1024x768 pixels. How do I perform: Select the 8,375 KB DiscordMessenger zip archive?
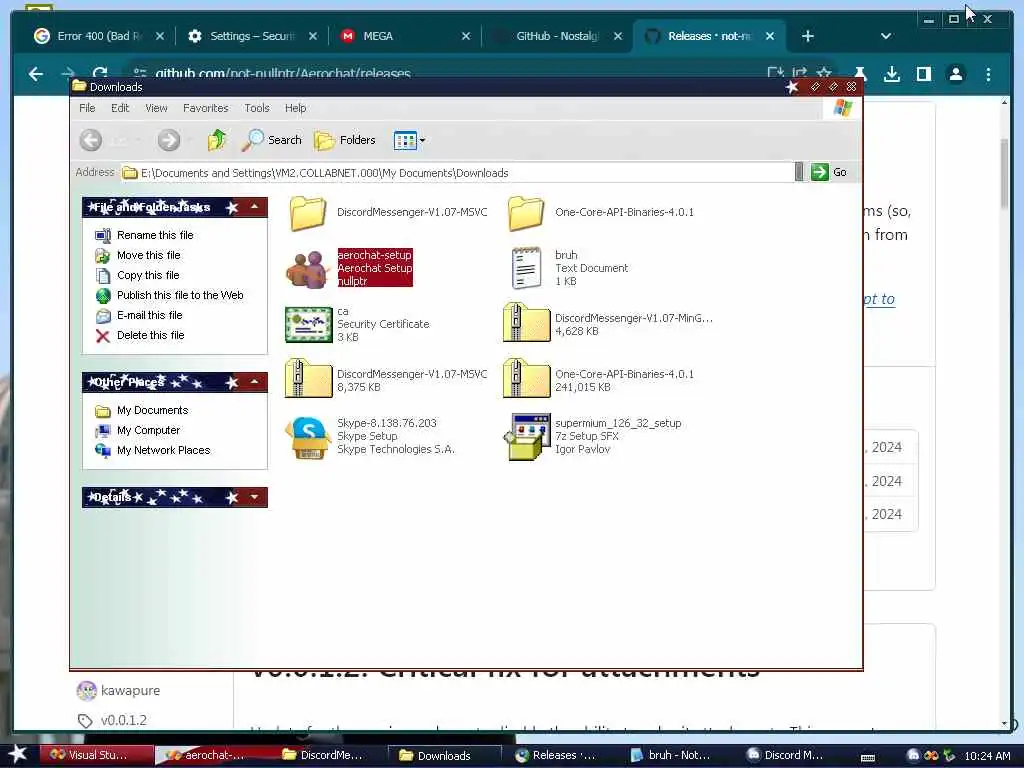(308, 379)
